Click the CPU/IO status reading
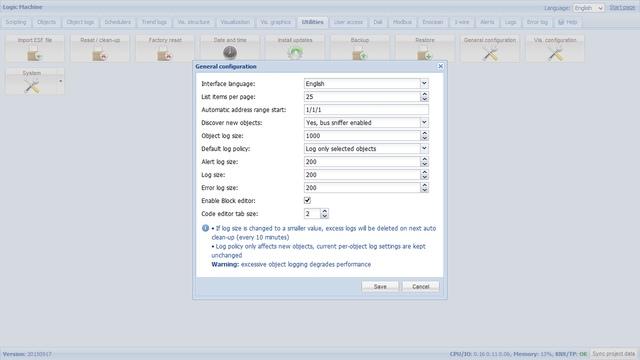This screenshot has width=640, height=360. [x=480, y=354]
